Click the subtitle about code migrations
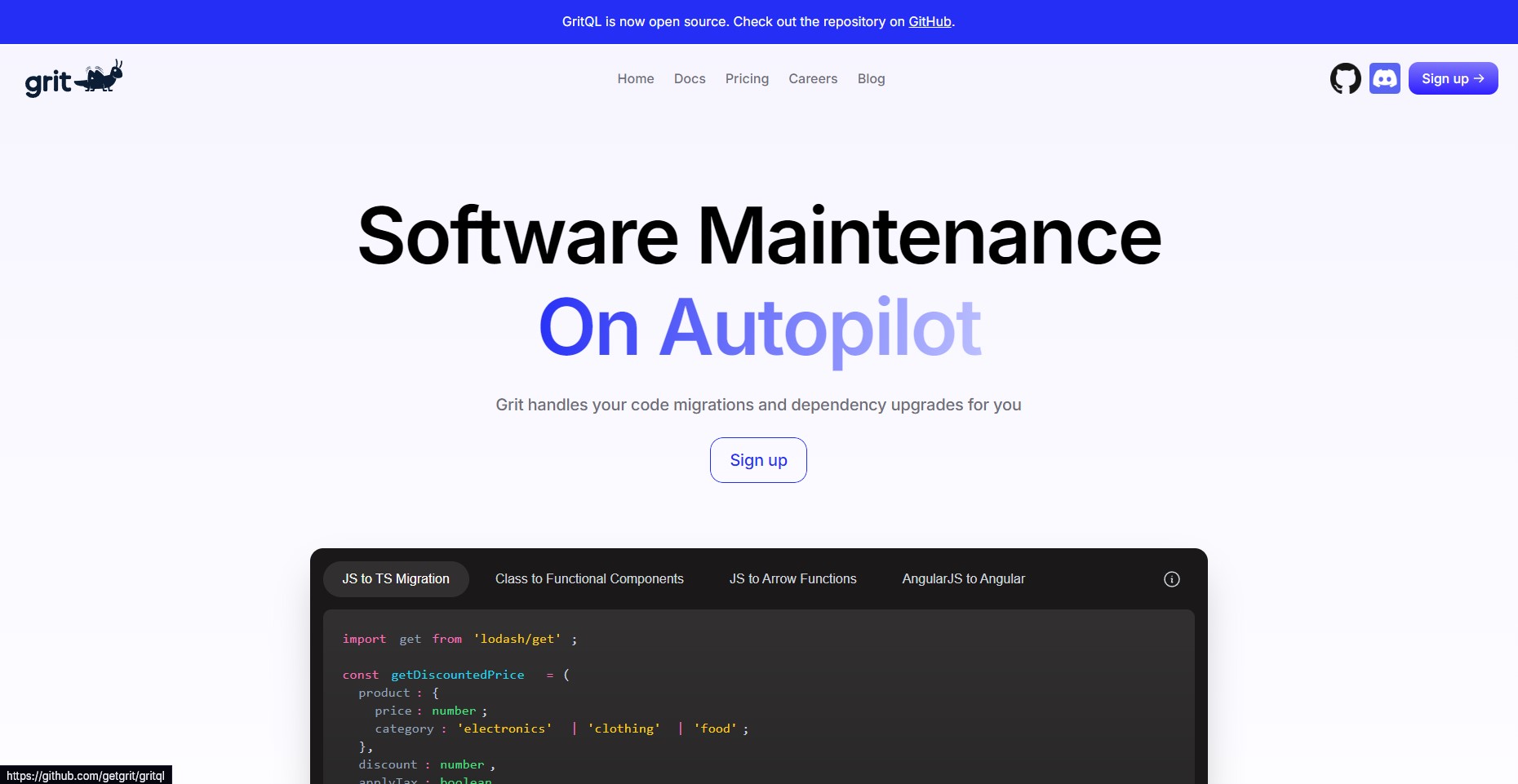The height and width of the screenshot is (784, 1518). 758,405
